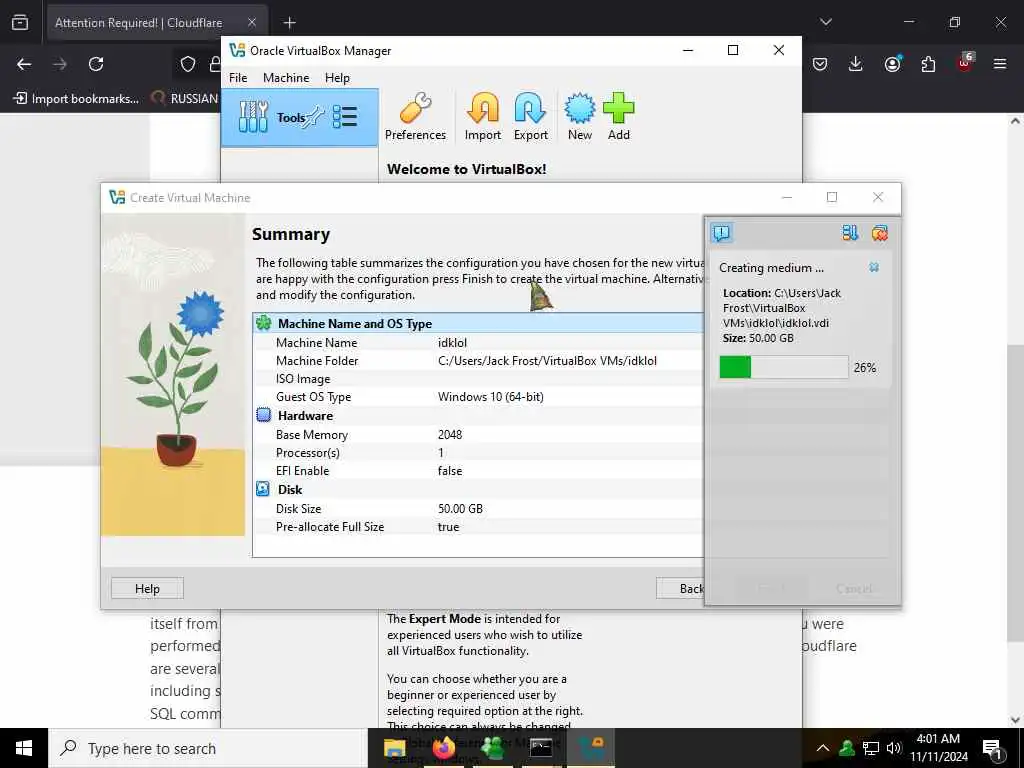The image size is (1024, 768).
Task: Click the EFI Enable false value
Action: tap(450, 471)
